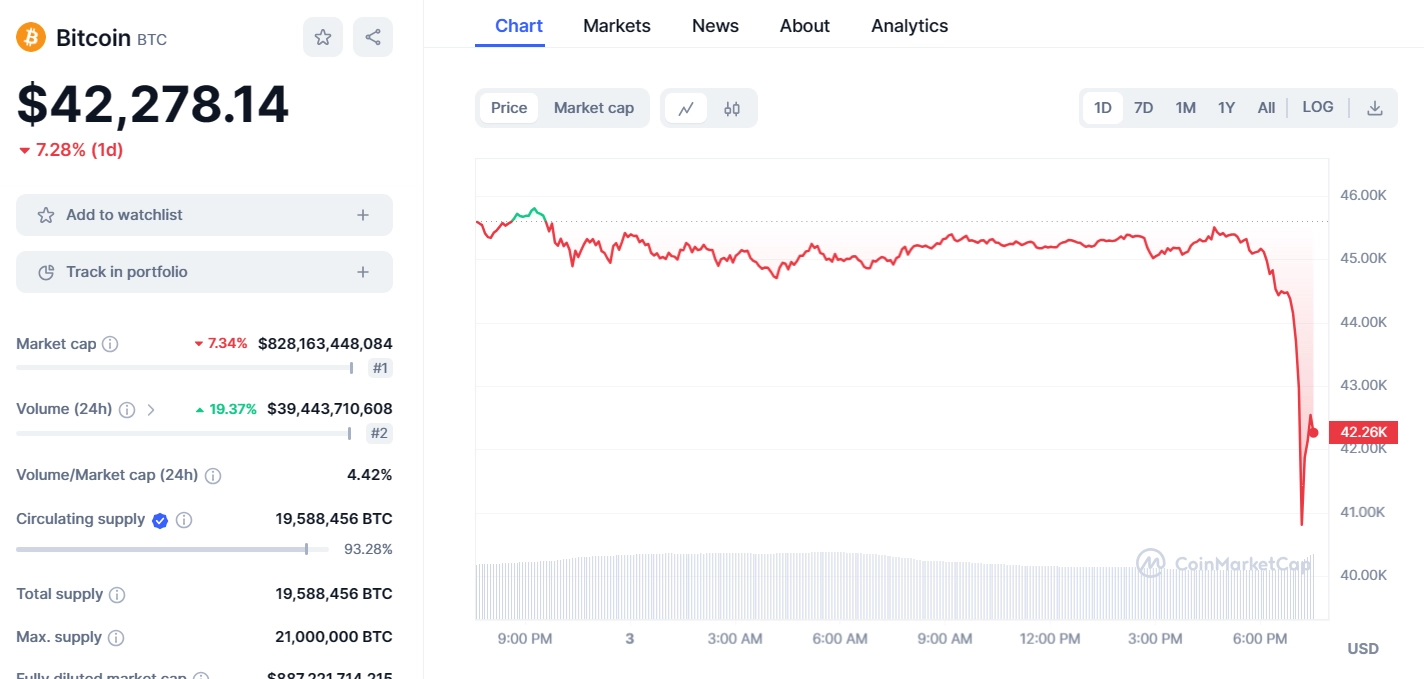The width and height of the screenshot is (1424, 679).
Task: Switch to candlestick chart icon
Action: pyautogui.click(x=732, y=108)
